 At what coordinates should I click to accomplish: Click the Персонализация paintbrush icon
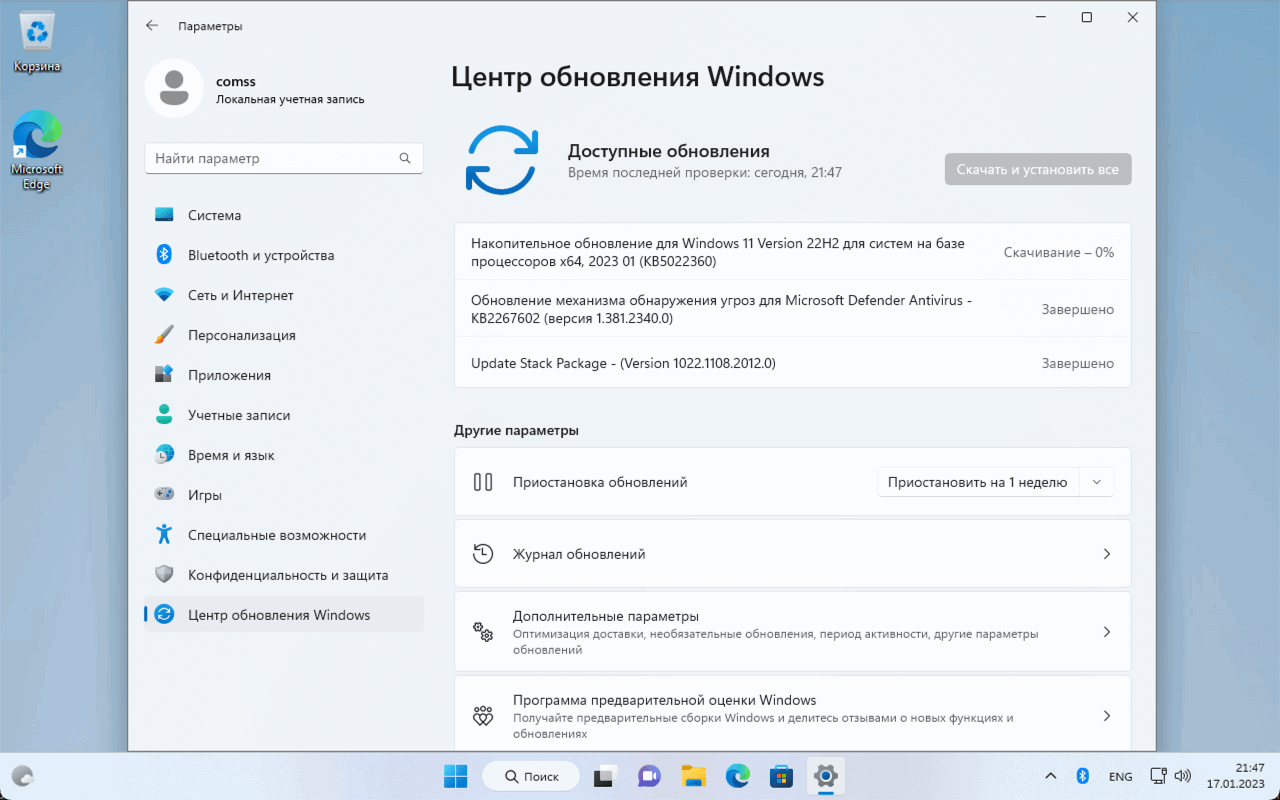tap(165, 335)
